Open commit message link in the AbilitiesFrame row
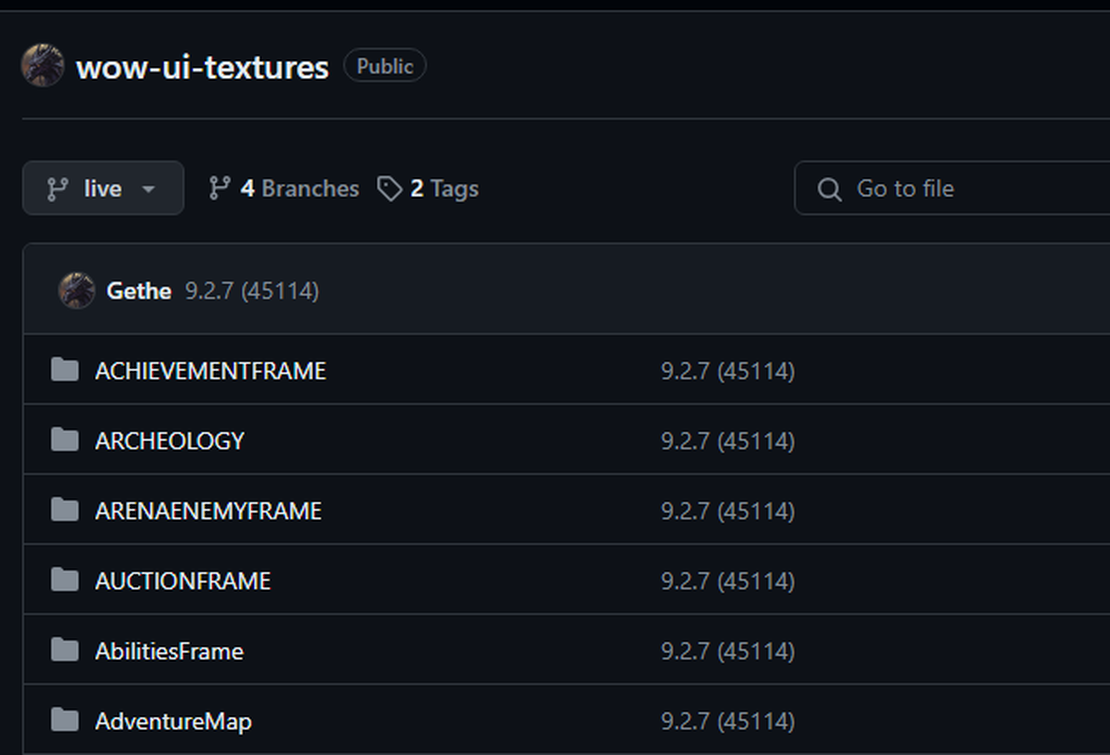Screen dimensions: 1110x755 point(727,651)
